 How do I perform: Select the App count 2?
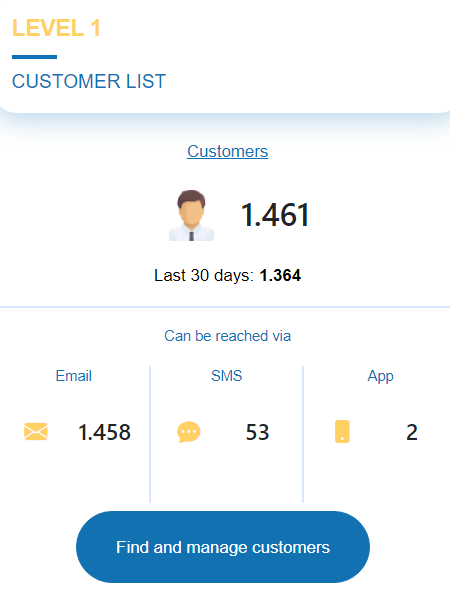412,432
